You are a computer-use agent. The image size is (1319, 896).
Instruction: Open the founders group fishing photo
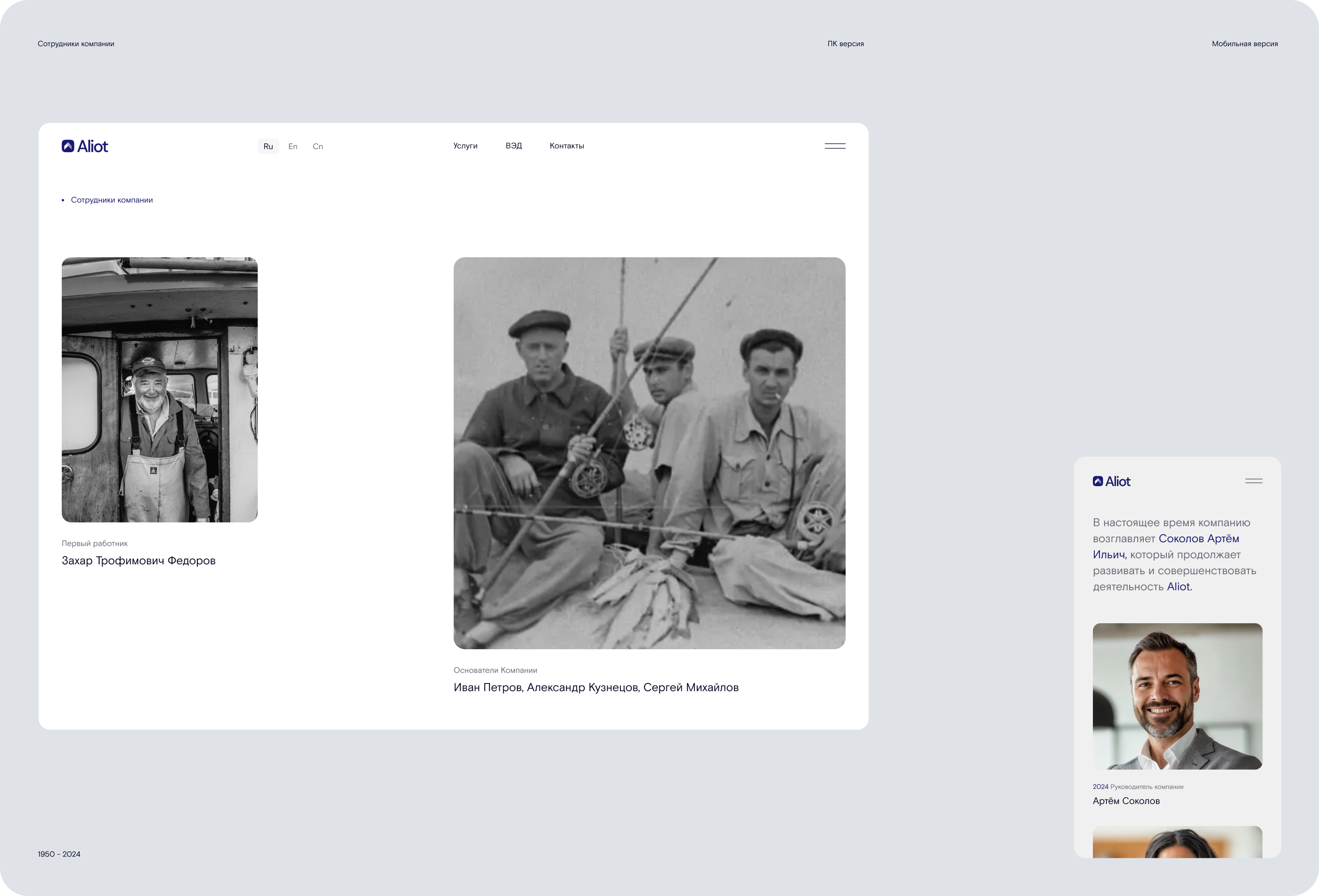[x=649, y=453]
